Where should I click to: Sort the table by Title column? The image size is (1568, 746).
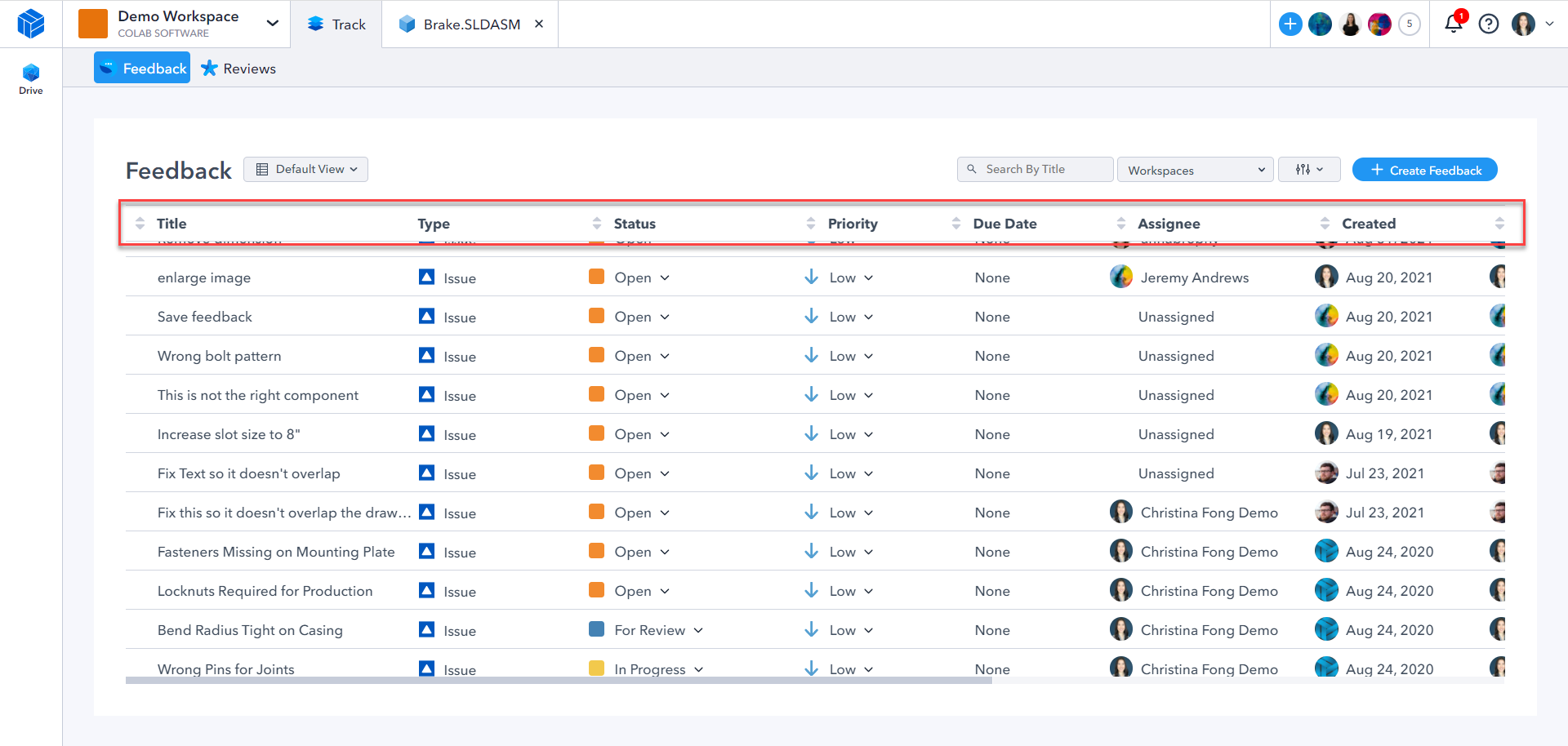click(171, 224)
